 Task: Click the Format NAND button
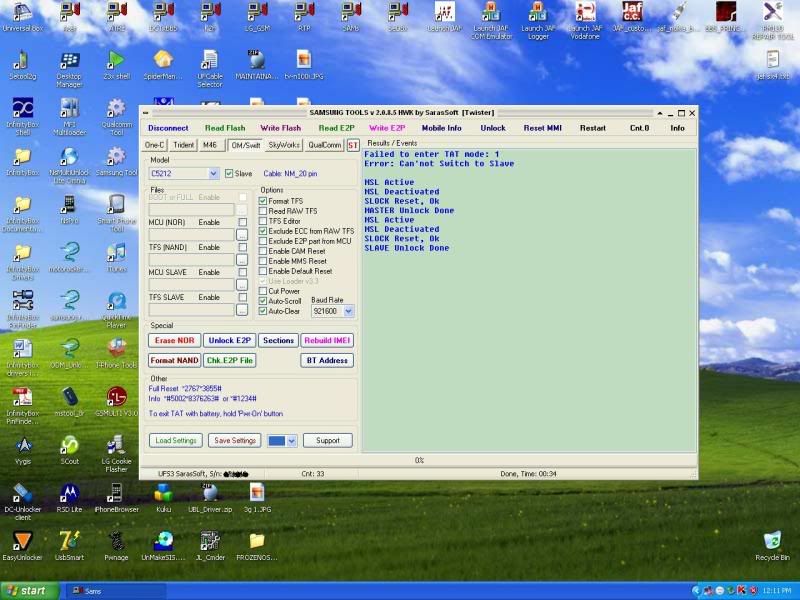174,360
